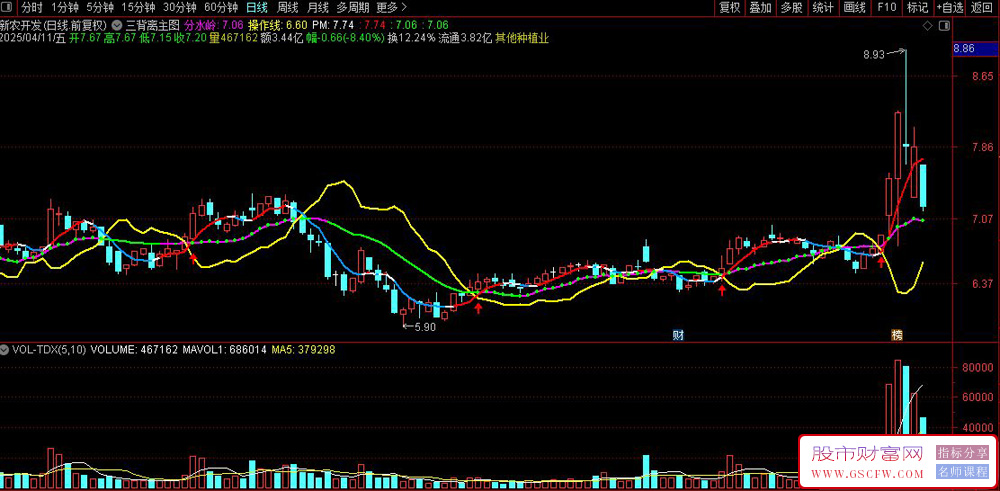The width and height of the screenshot is (1000, 491).
Task: Click the 标记 mark button
Action: (917, 8)
